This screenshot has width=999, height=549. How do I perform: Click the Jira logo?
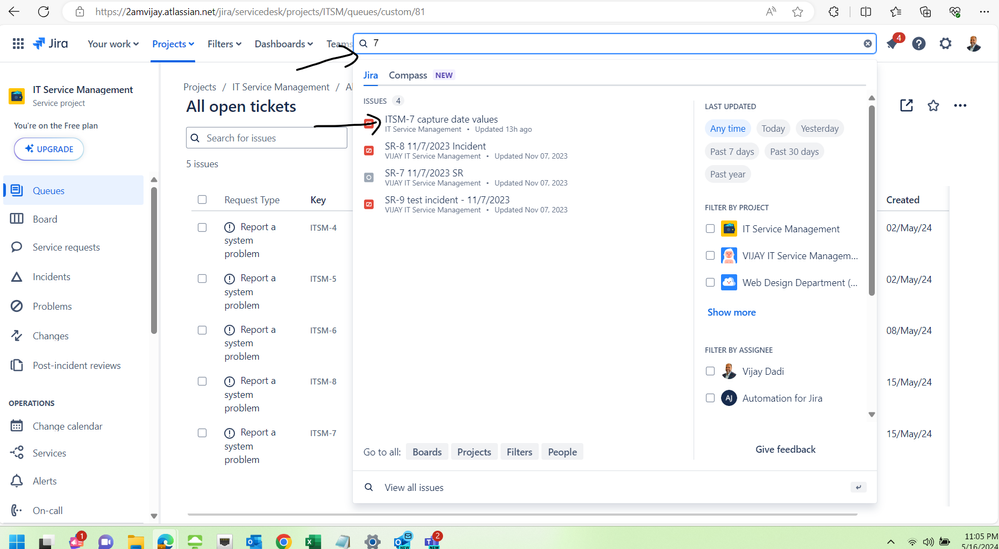coord(51,43)
